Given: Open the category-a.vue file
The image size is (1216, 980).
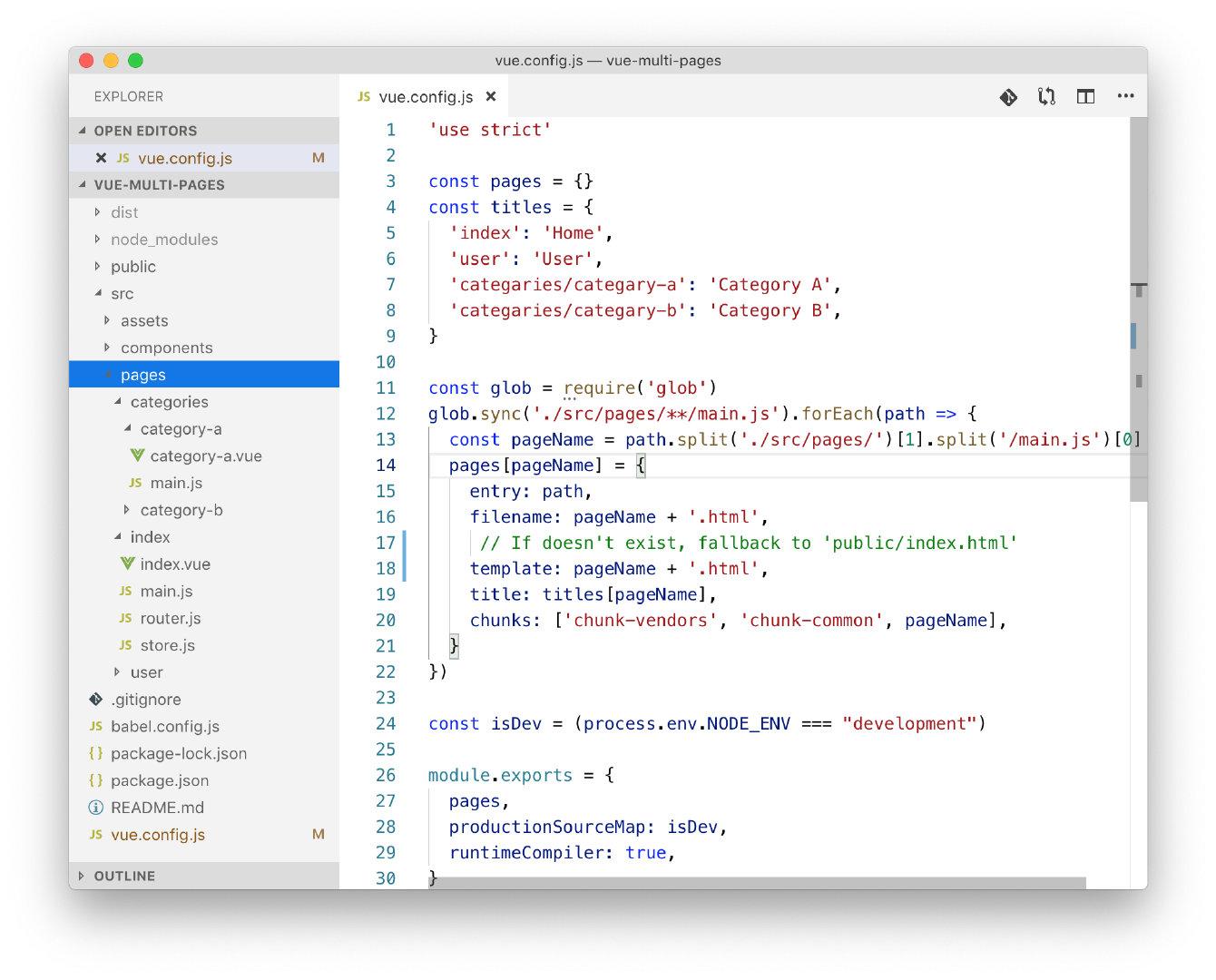Looking at the screenshot, I should tap(205, 456).
